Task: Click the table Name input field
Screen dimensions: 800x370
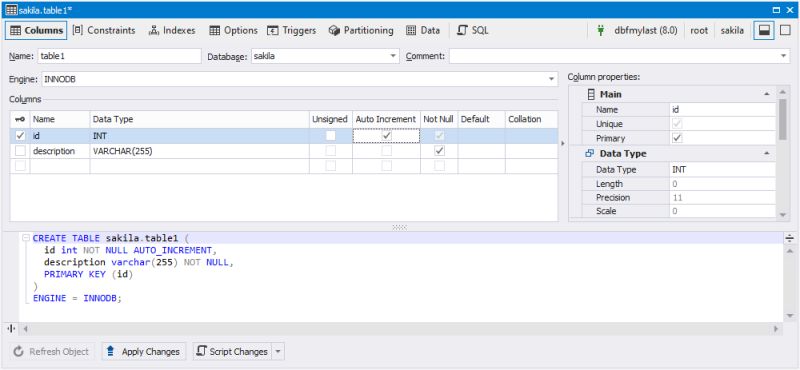Action: click(119, 56)
